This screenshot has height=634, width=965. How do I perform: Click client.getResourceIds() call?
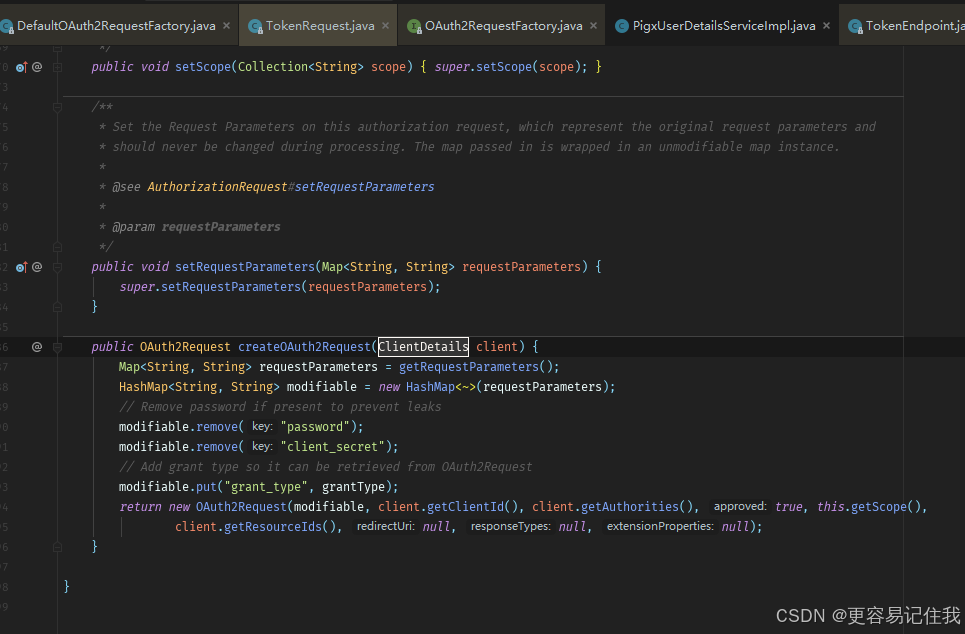click(255, 527)
